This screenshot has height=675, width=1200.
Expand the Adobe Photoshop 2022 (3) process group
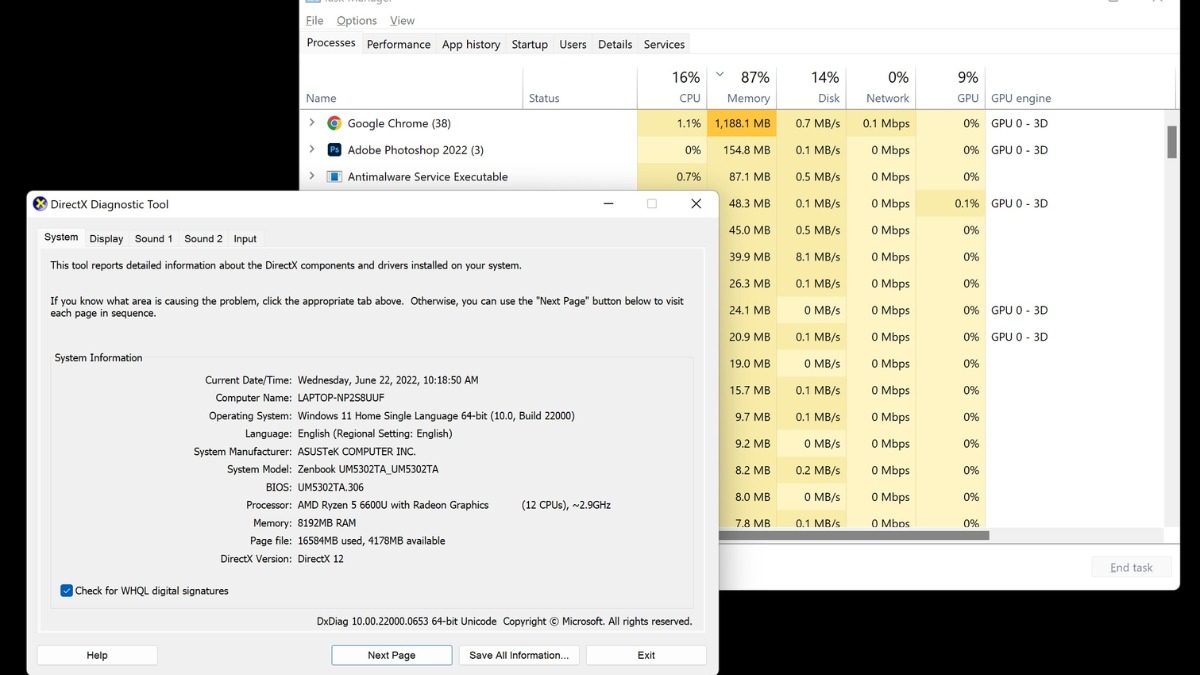point(312,150)
